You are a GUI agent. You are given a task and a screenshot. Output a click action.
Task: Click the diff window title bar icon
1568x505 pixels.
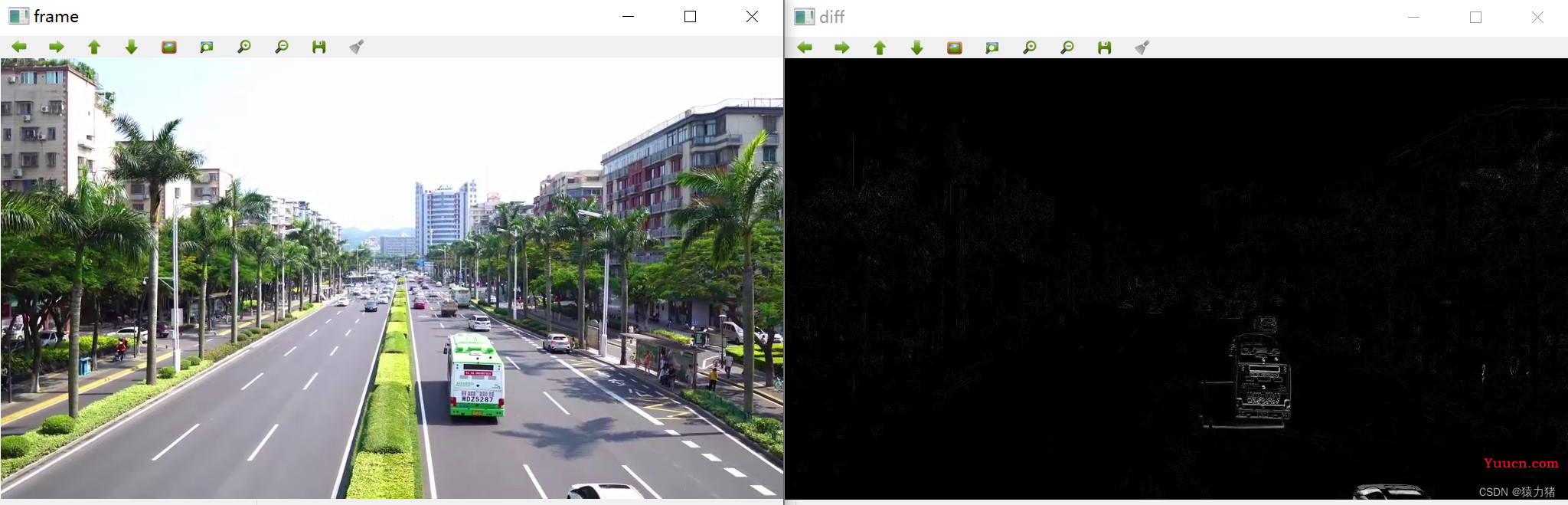point(804,17)
